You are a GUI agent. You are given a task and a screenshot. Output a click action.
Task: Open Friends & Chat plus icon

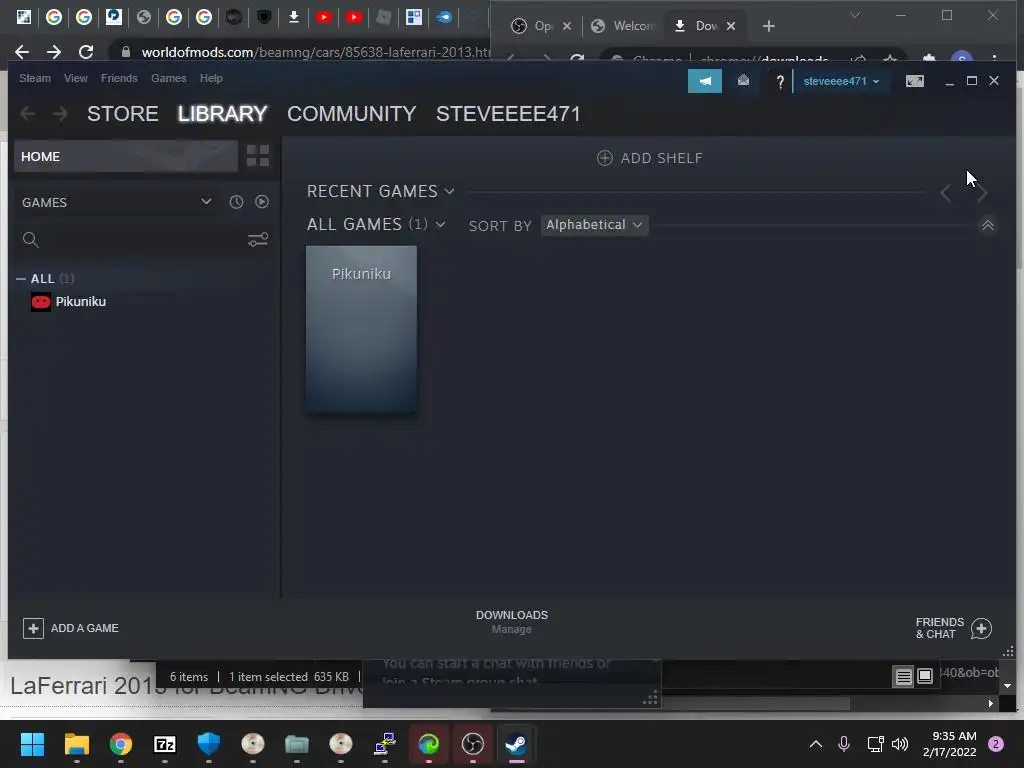(981, 628)
